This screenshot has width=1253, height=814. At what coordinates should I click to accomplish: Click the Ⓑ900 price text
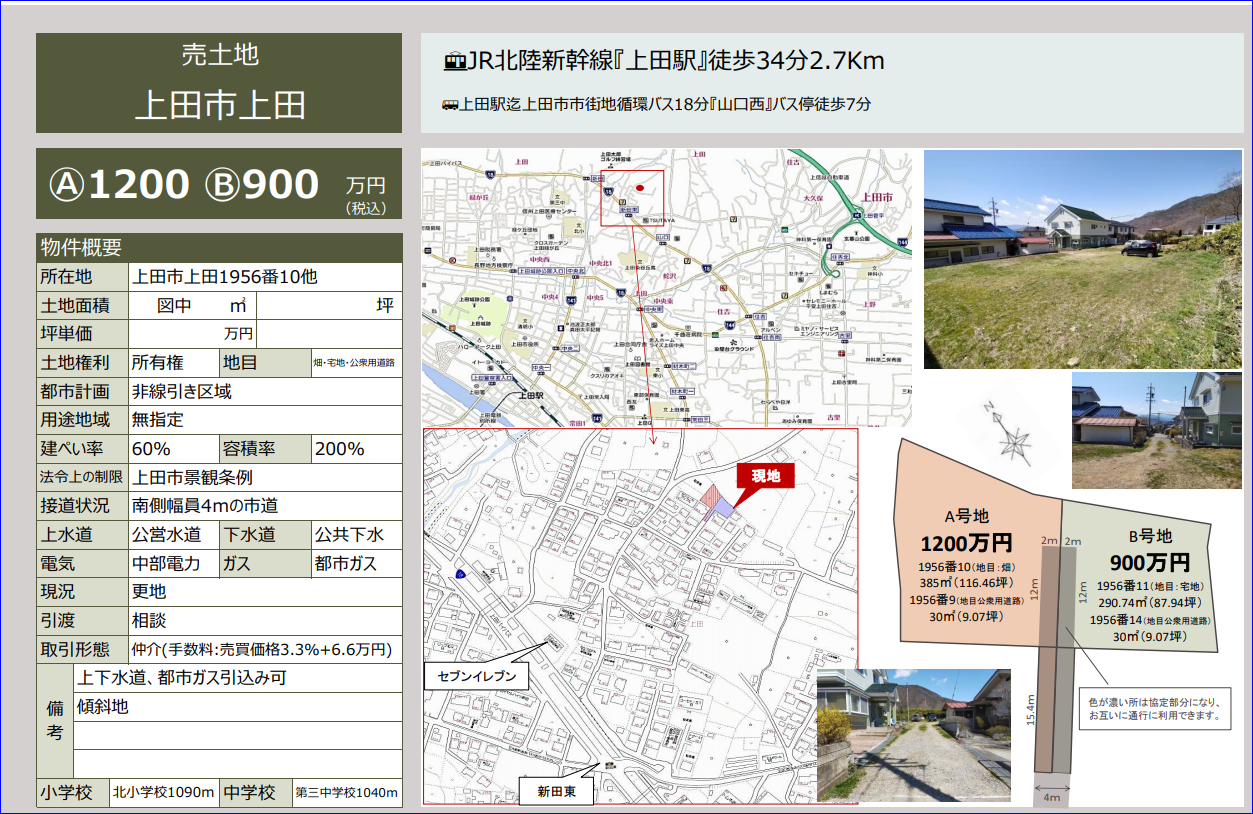[263, 184]
